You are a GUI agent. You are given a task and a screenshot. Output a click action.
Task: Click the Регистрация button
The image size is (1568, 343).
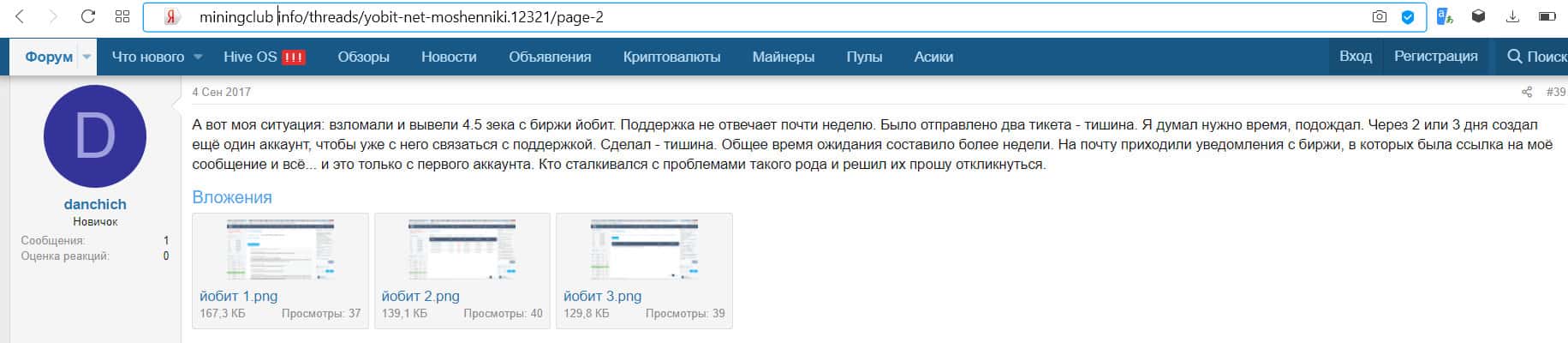pyautogui.click(x=1435, y=56)
